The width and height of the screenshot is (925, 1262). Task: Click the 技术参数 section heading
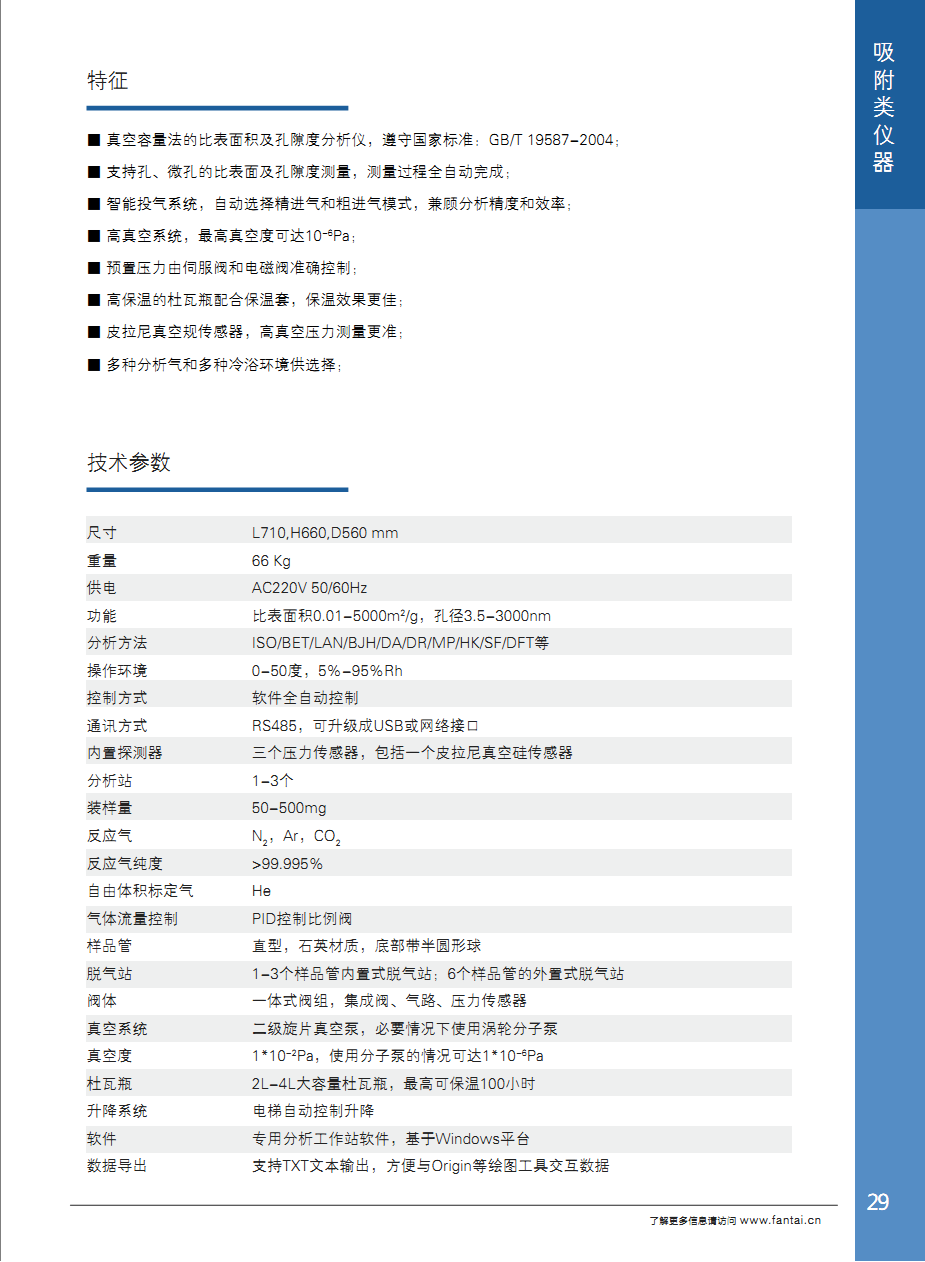[x=129, y=463]
